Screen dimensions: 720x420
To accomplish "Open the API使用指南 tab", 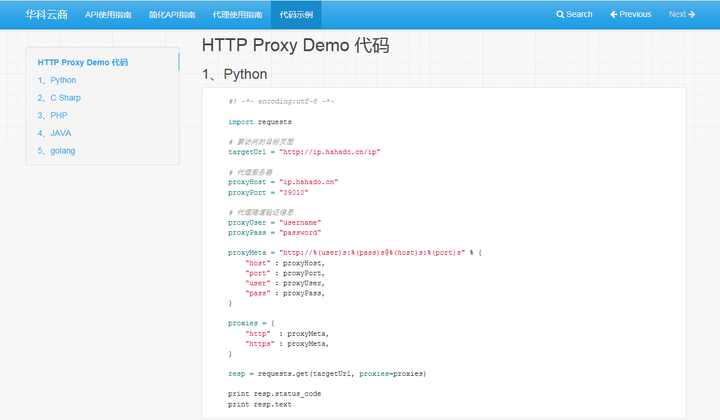I will 108,15.
